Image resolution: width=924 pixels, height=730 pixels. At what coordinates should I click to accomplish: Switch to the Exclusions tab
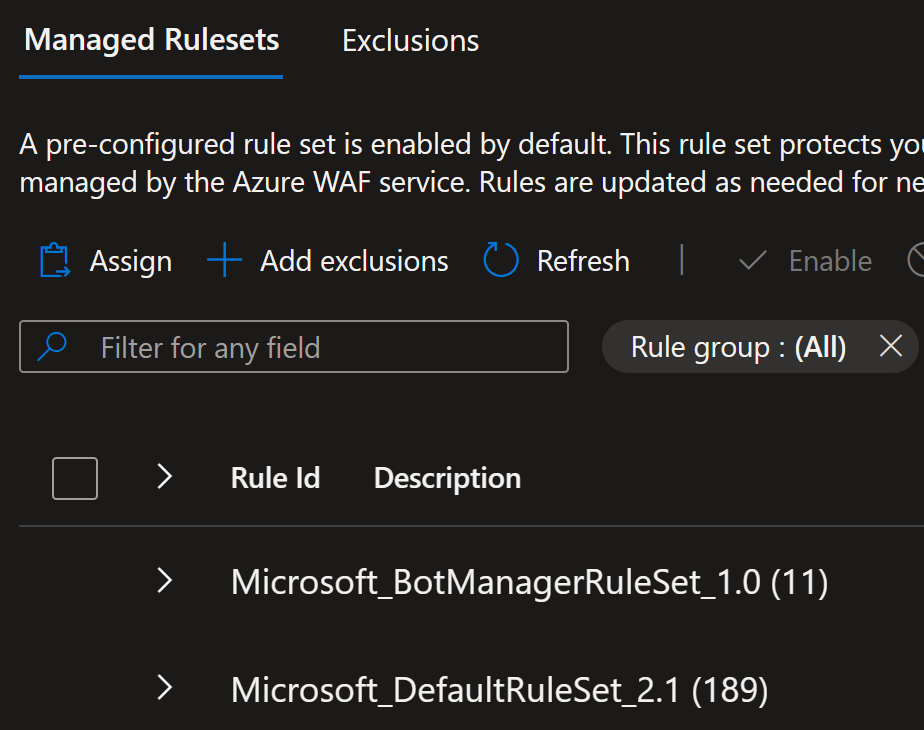click(410, 41)
